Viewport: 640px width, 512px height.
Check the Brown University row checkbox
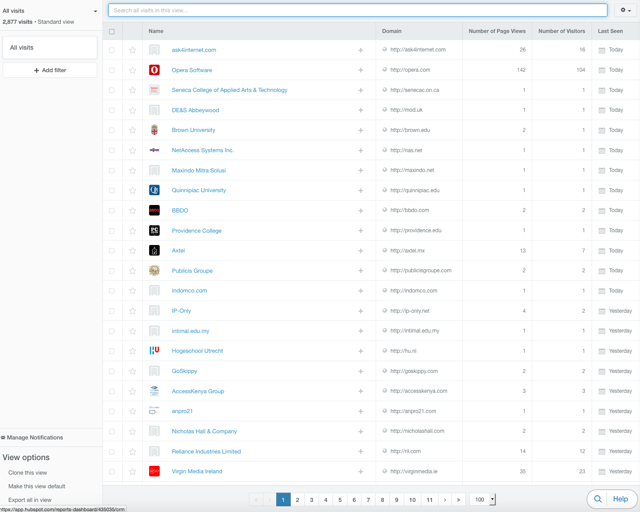pos(112,130)
